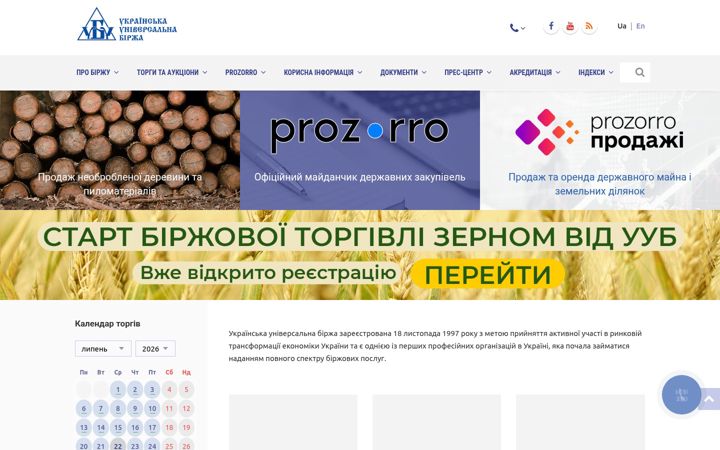Select calendar day 2
Image resolution: width=720 pixels, height=450 pixels.
(135, 389)
